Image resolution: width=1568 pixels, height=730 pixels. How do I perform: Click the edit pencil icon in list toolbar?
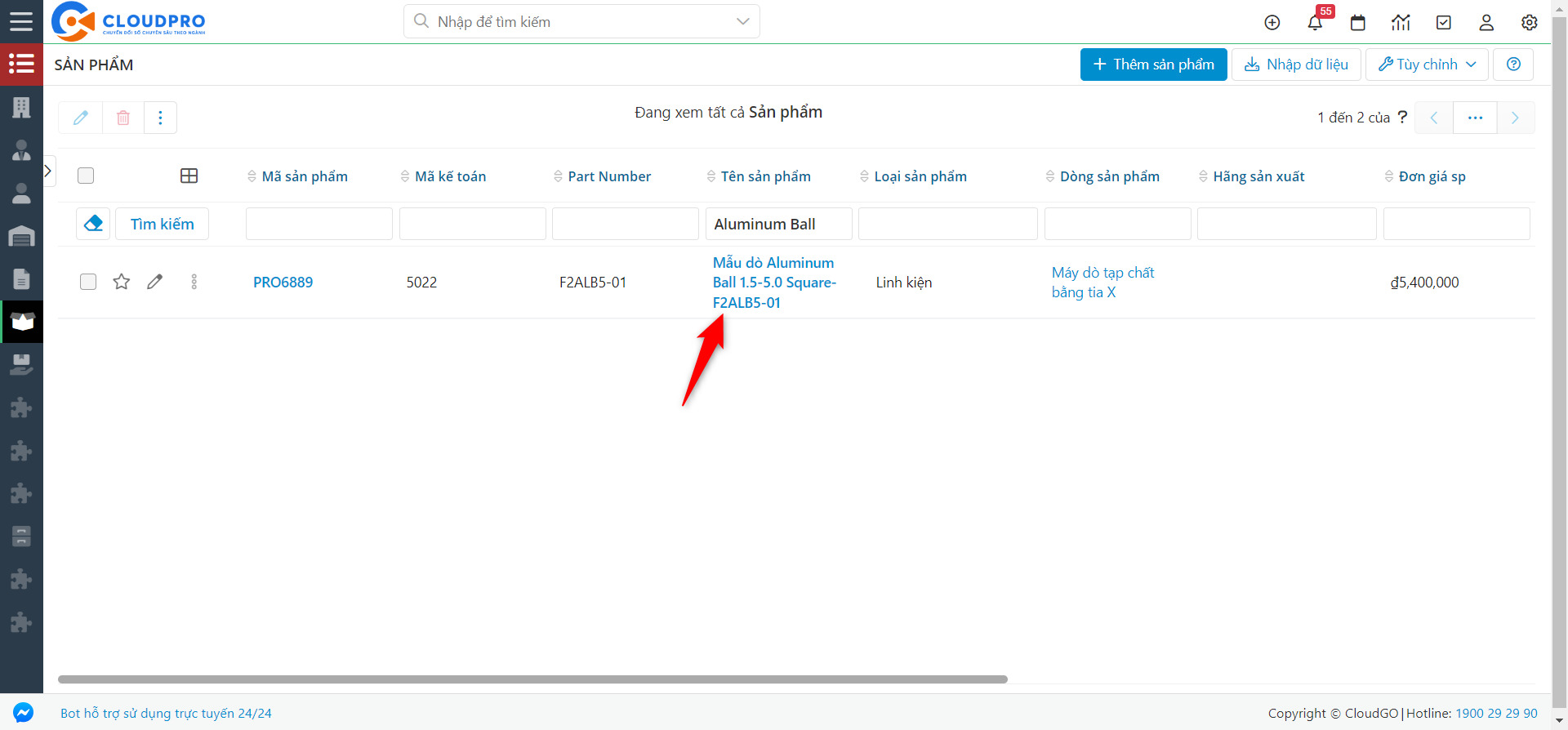[81, 118]
